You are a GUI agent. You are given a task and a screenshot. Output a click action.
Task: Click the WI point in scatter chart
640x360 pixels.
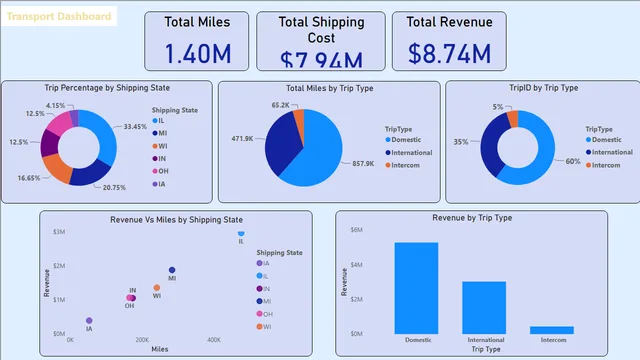[x=157, y=288]
